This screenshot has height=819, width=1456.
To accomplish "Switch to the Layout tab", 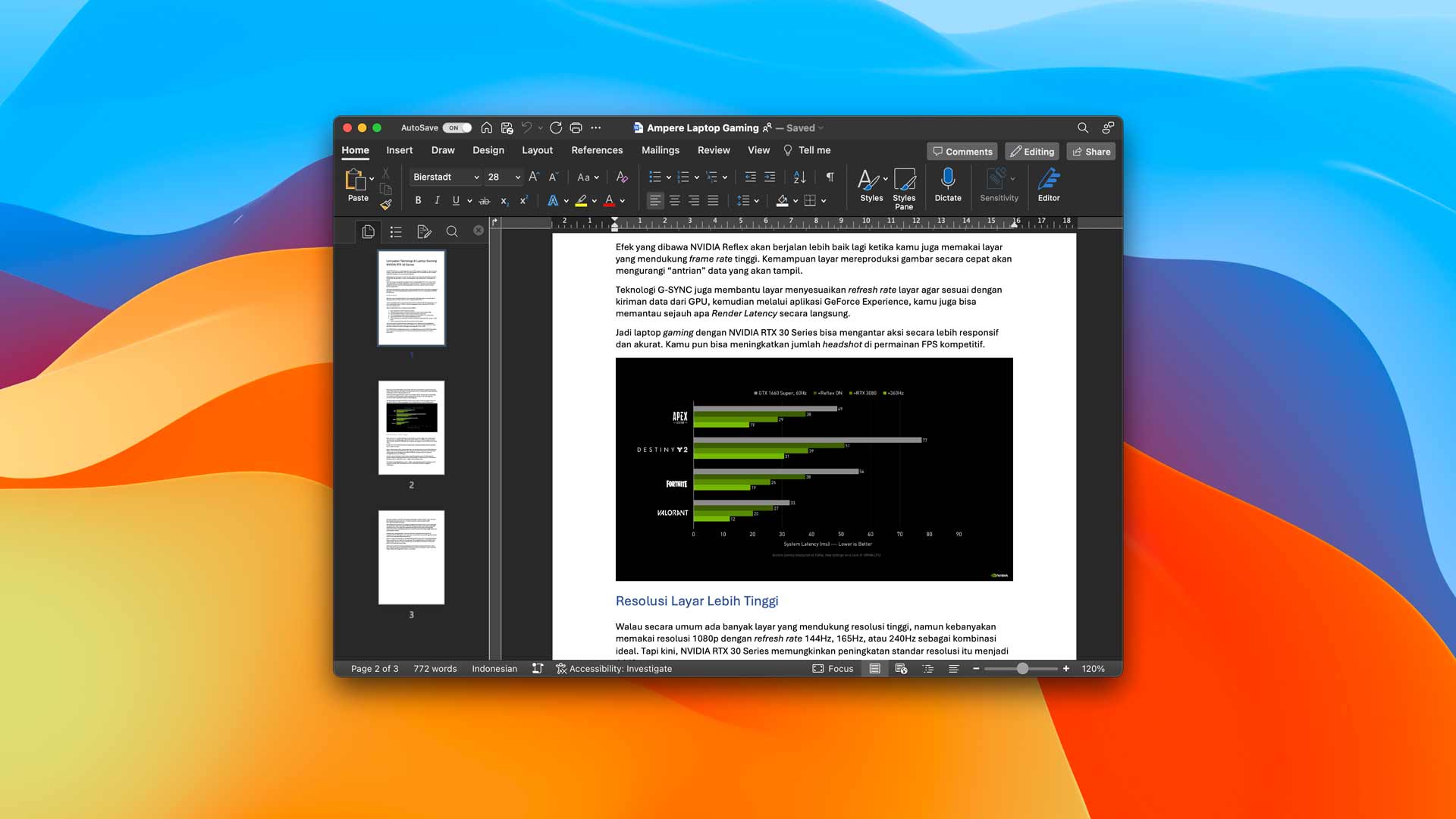I will [537, 150].
